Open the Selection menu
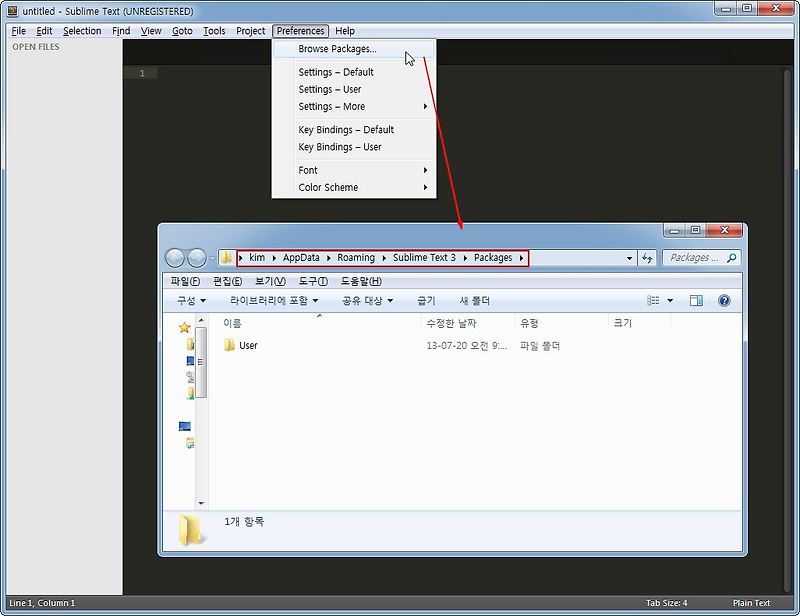This screenshot has height=616, width=800. click(x=82, y=31)
